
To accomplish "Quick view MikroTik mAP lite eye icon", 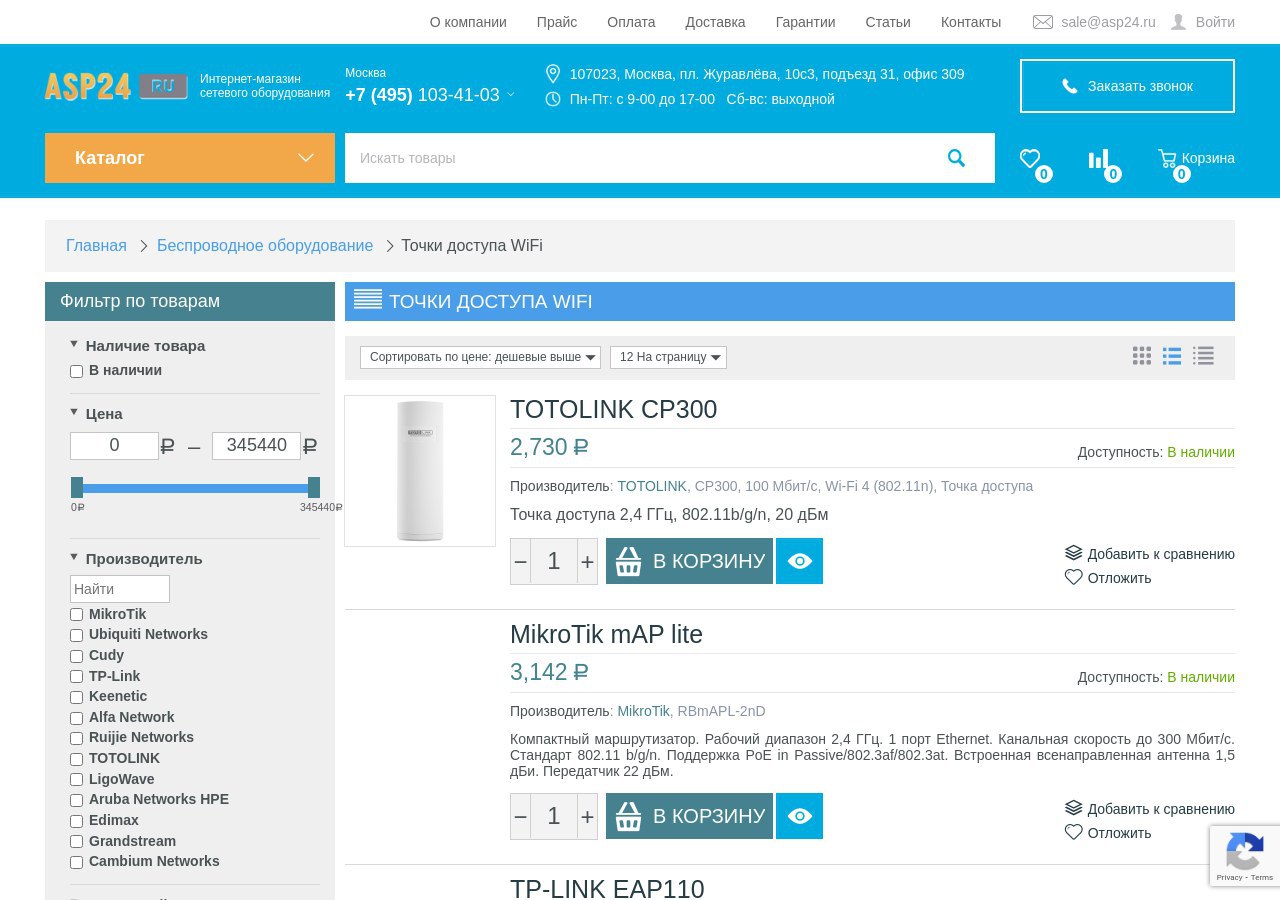I will point(799,816).
